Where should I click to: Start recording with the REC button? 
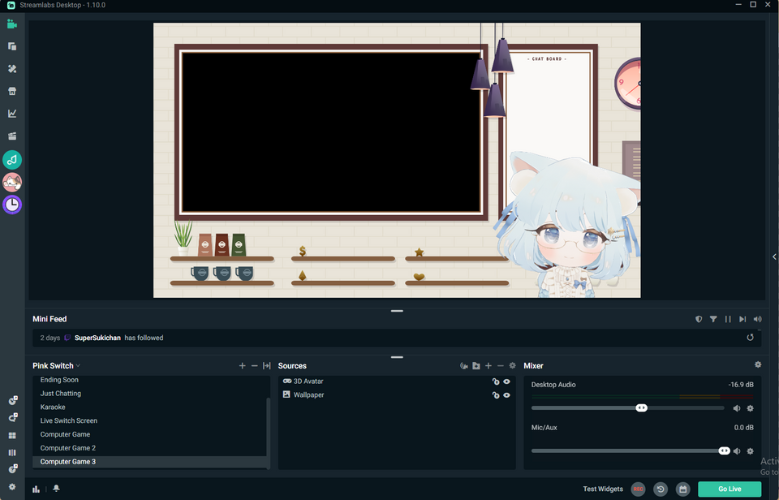(x=638, y=489)
